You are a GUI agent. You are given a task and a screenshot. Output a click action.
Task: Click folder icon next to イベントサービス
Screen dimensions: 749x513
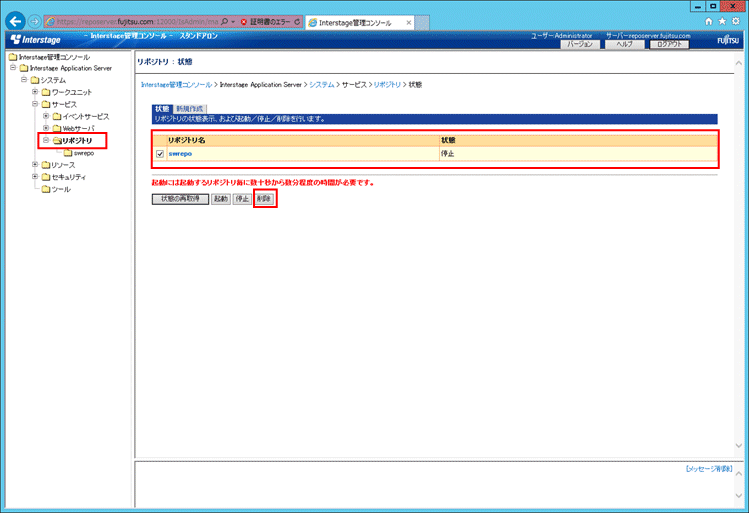[57, 116]
